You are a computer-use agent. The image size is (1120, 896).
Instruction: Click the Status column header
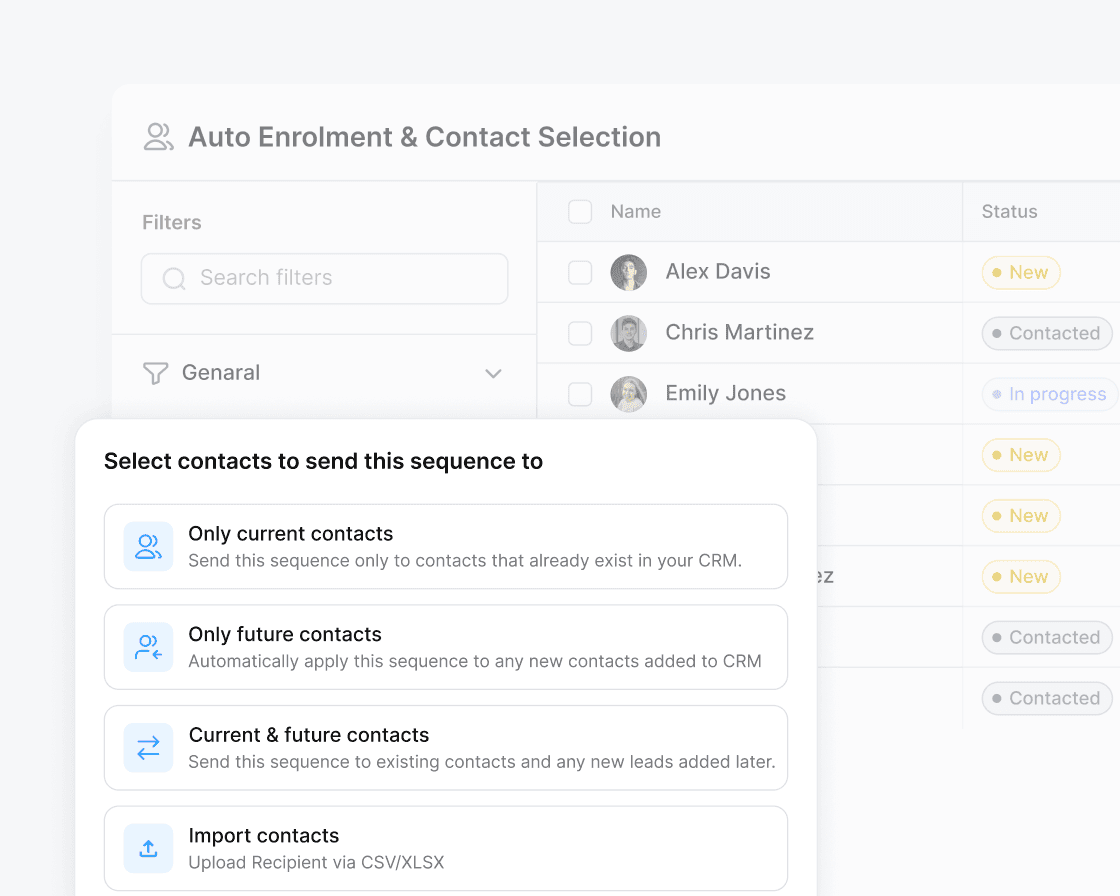tap(1009, 212)
